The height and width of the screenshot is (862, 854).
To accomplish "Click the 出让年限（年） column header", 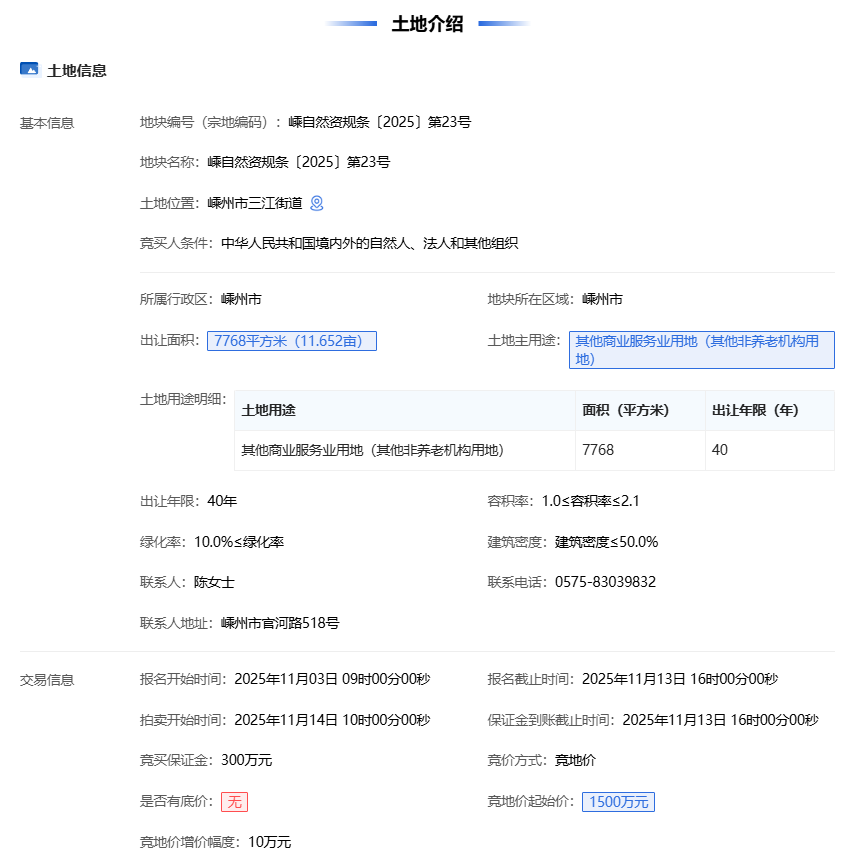I will point(754,410).
